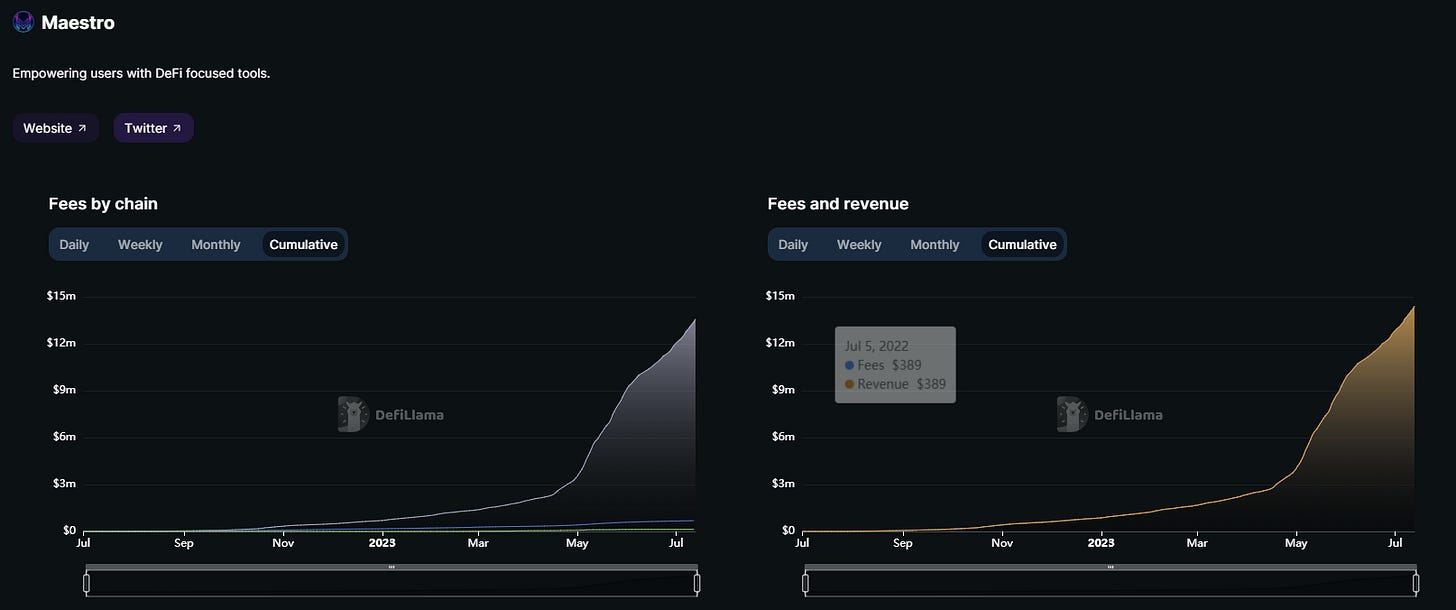The height and width of the screenshot is (610, 1456).
Task: Click the tooltip 'Fees $389' row
Action: tap(884, 365)
